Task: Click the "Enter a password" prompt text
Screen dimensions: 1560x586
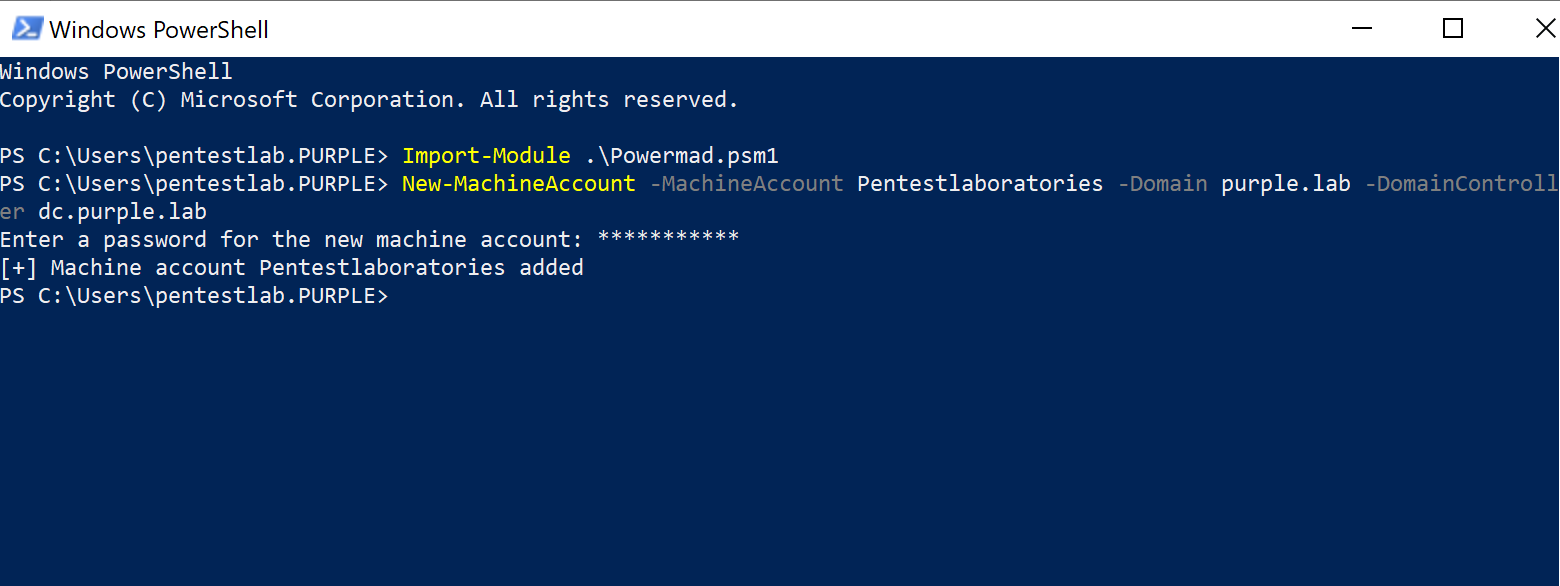Action: (x=290, y=240)
